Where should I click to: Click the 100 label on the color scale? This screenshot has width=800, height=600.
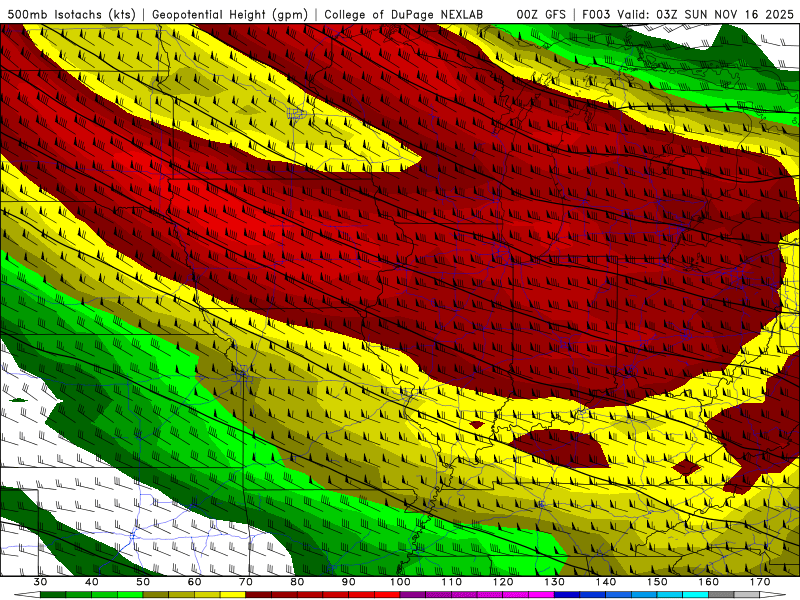coord(400,582)
